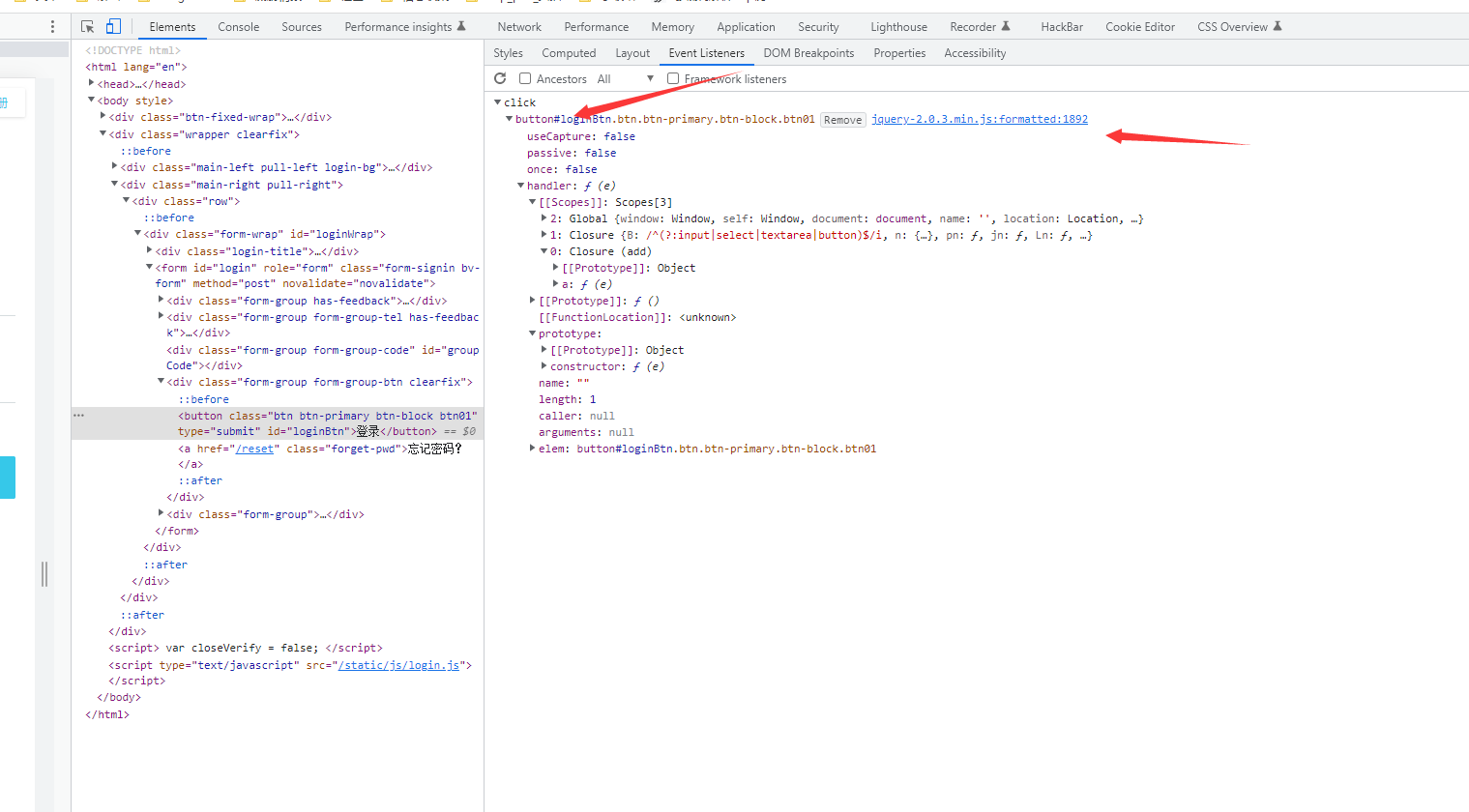Switch to the DOM Breakpoints sub-tab

coord(808,53)
